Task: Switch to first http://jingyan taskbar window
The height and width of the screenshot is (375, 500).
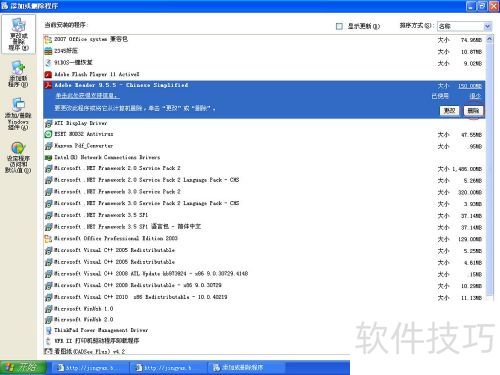Action: click(90, 368)
